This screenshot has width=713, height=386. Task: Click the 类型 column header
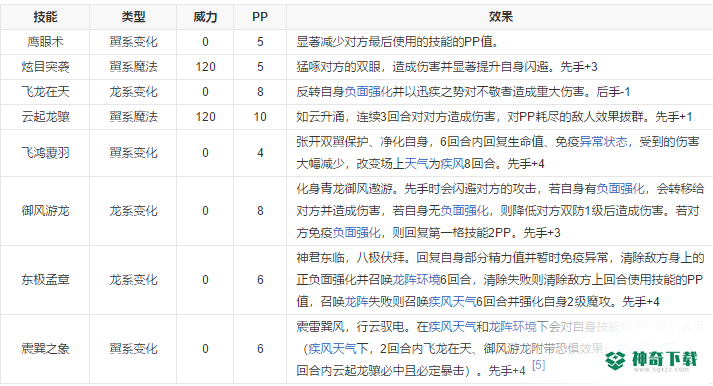pyautogui.click(x=133, y=17)
